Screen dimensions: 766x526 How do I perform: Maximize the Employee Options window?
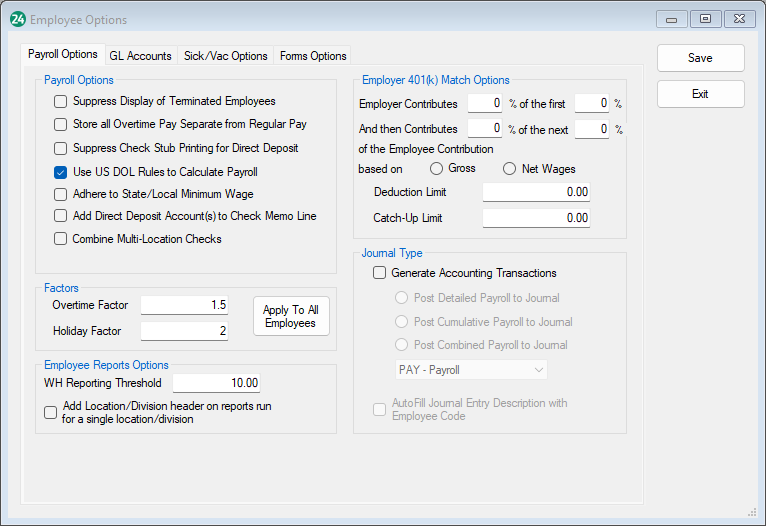(705, 19)
